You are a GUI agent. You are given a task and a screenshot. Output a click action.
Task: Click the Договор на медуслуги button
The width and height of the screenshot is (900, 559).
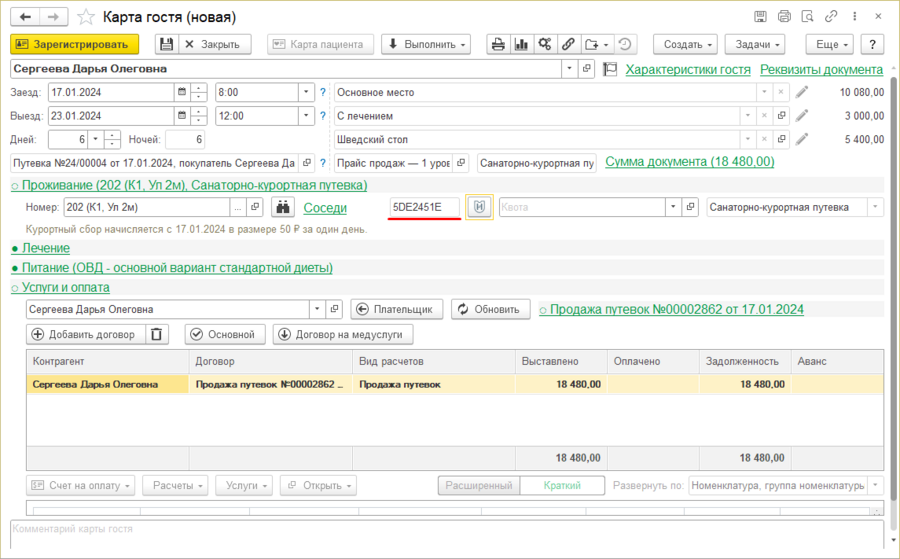[x=343, y=335]
